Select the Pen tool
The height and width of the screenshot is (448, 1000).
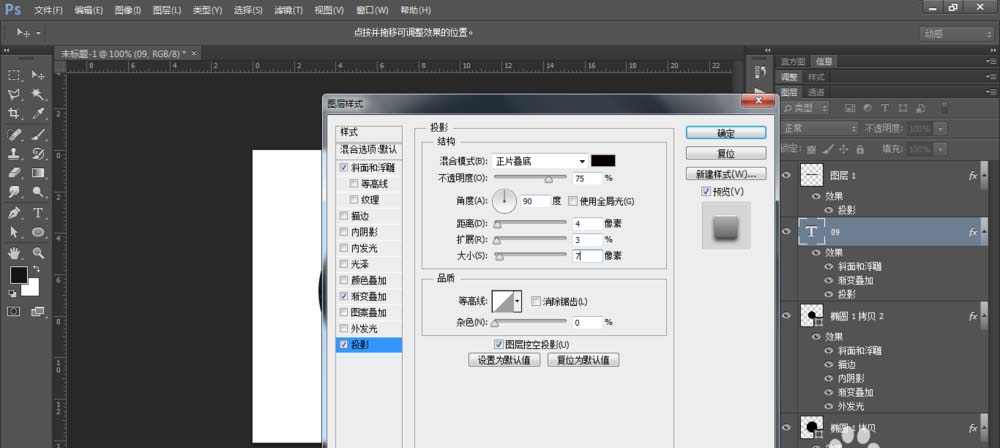(14, 213)
